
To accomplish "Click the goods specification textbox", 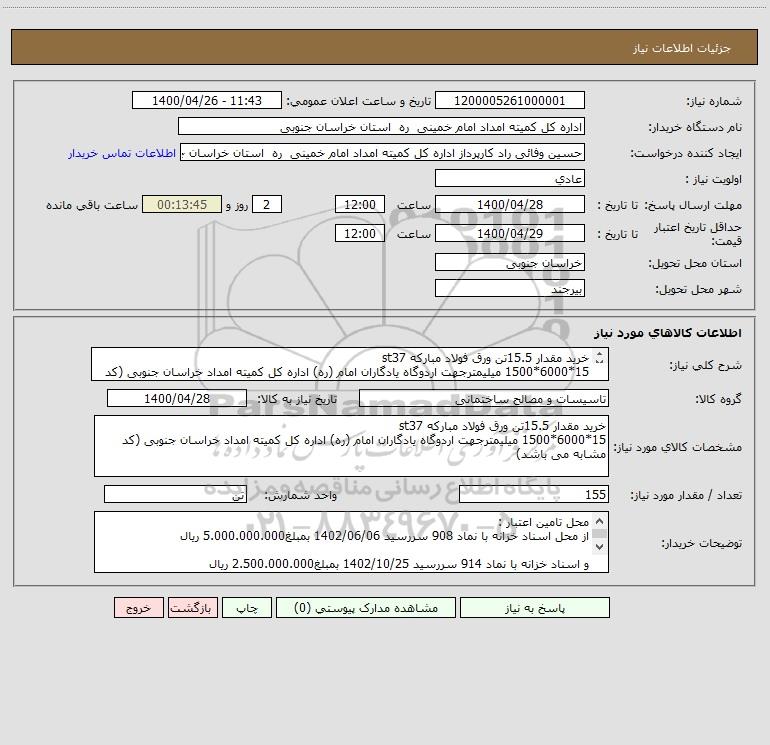I will (351, 446).
